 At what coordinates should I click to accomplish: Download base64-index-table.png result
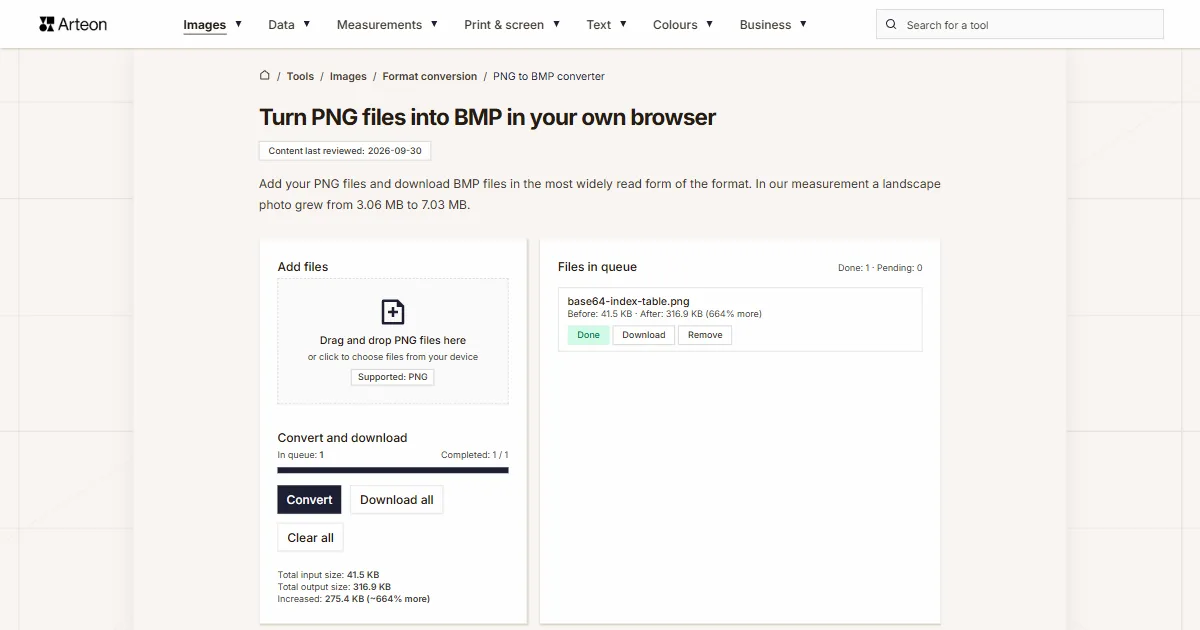[x=644, y=335]
